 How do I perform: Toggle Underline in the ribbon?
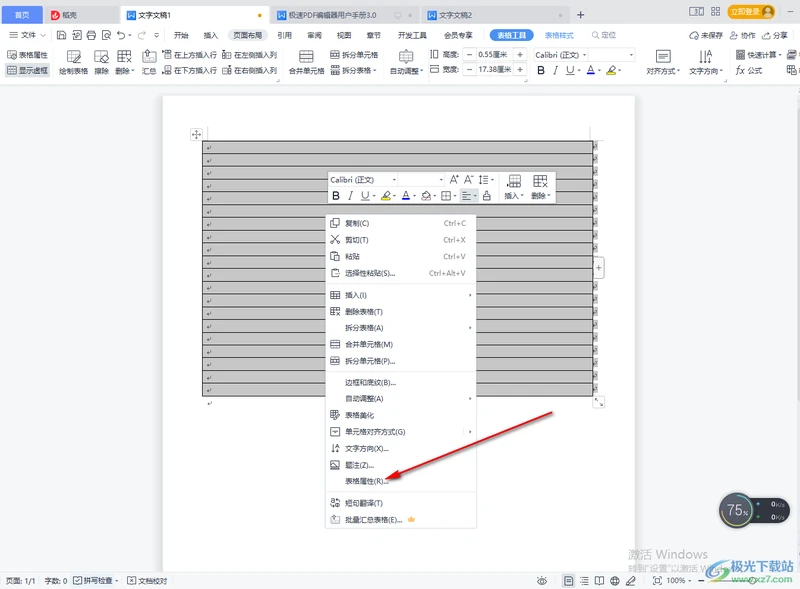tap(570, 70)
